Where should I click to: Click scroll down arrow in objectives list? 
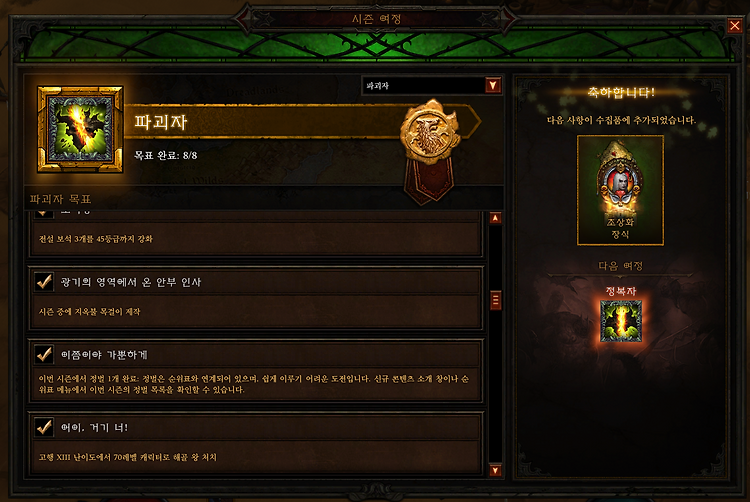[x=495, y=470]
